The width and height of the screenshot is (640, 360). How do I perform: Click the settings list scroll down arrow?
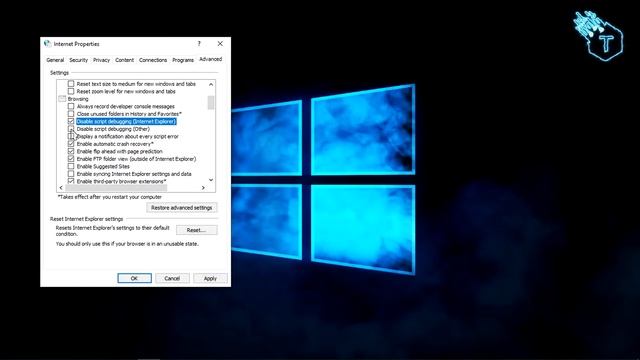point(211,180)
